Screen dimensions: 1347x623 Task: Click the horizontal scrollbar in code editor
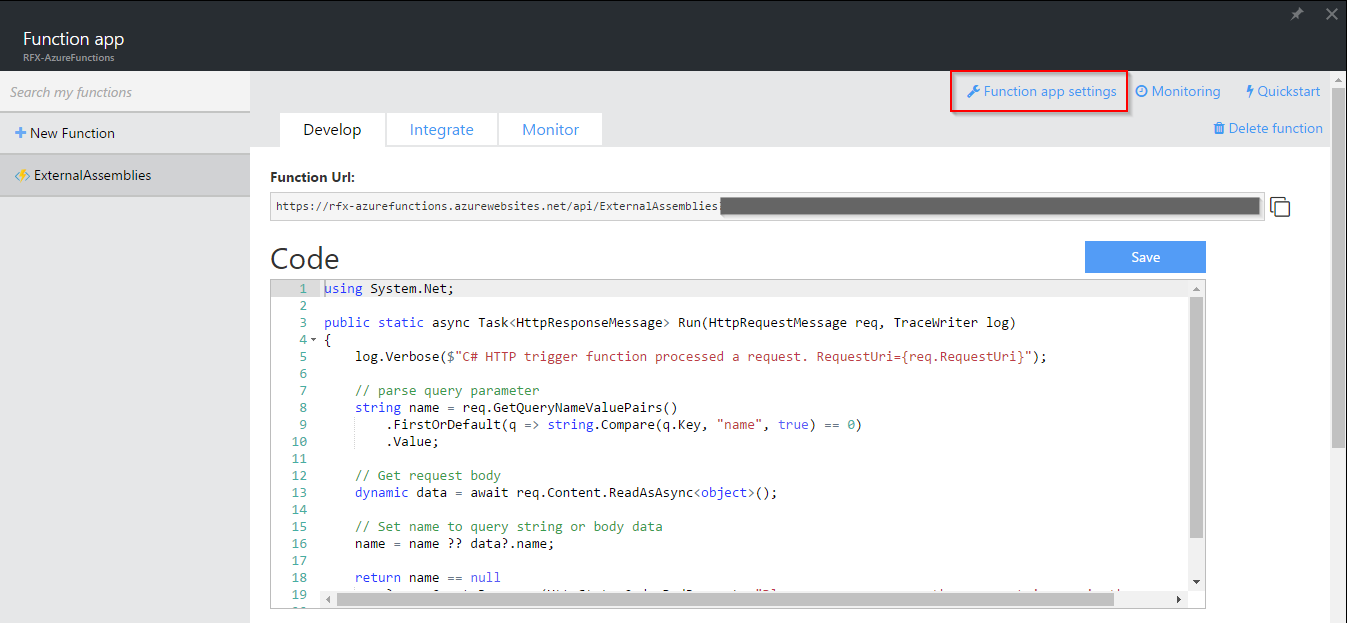(x=724, y=599)
